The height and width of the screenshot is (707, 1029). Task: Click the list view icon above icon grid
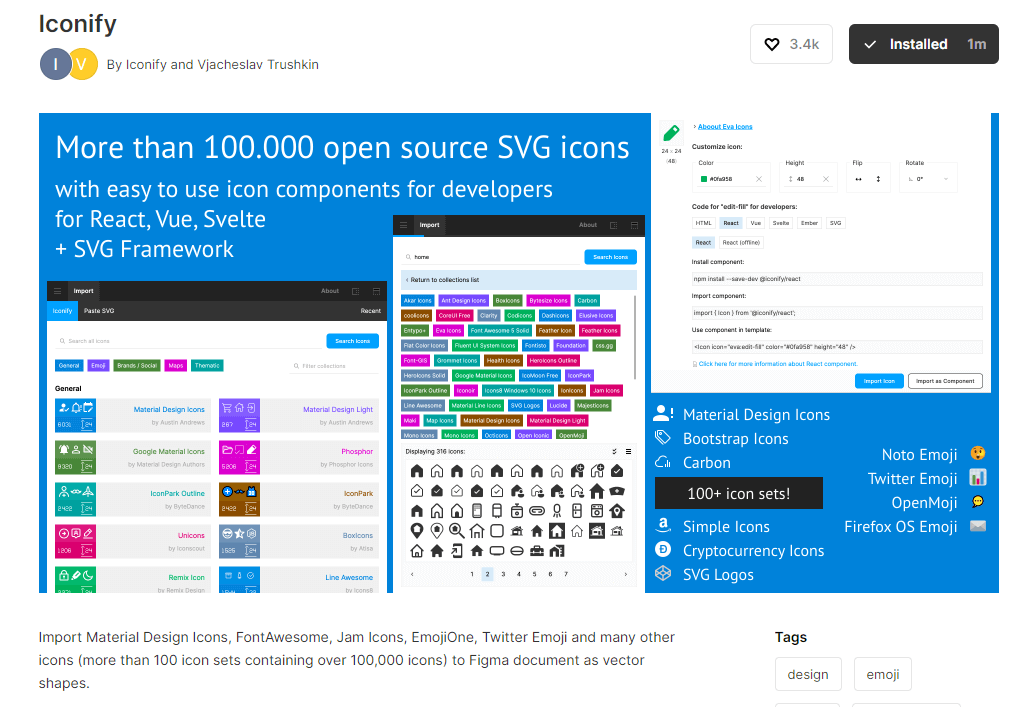tap(628, 452)
